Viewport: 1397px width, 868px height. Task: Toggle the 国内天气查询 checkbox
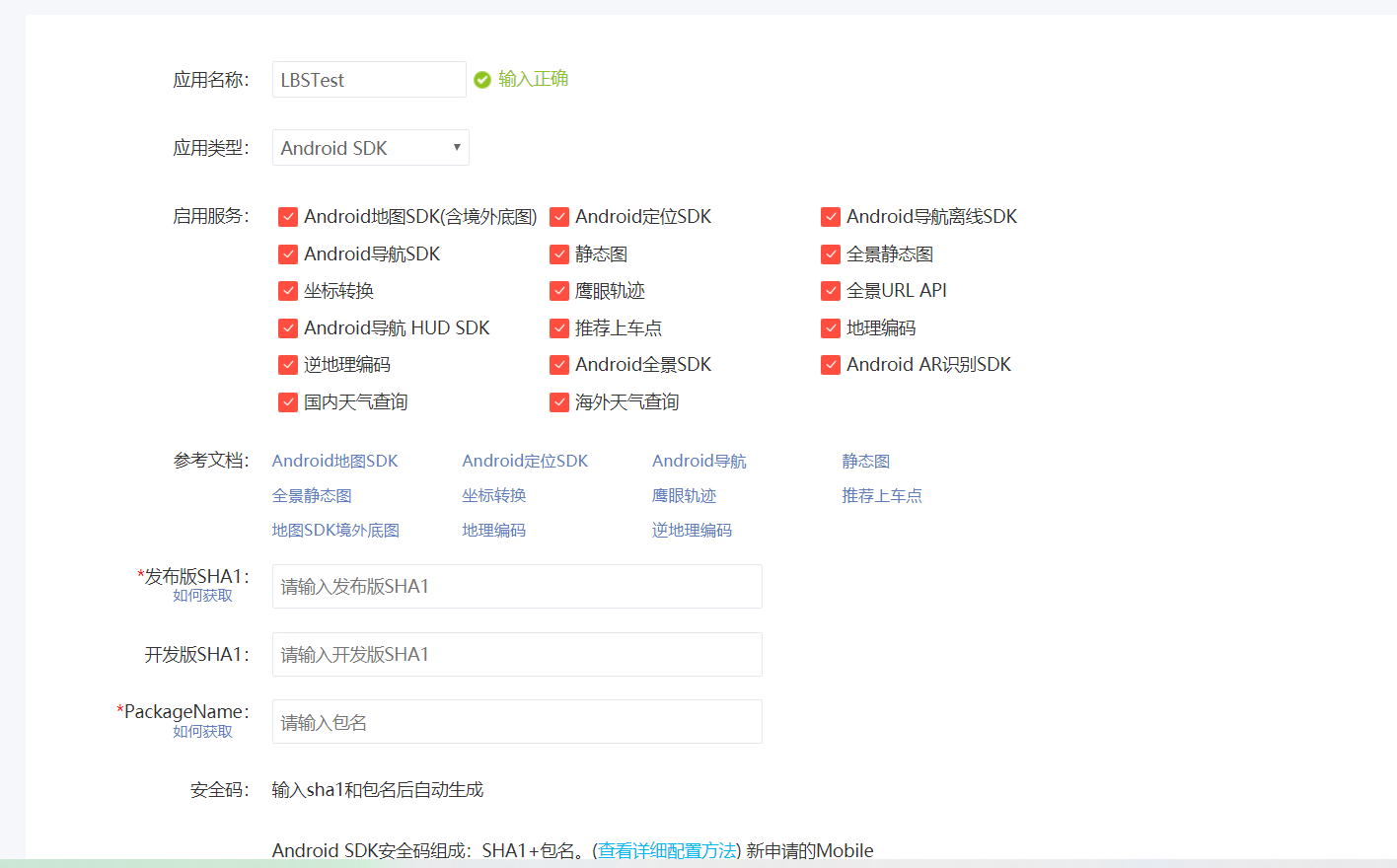pyautogui.click(x=287, y=401)
